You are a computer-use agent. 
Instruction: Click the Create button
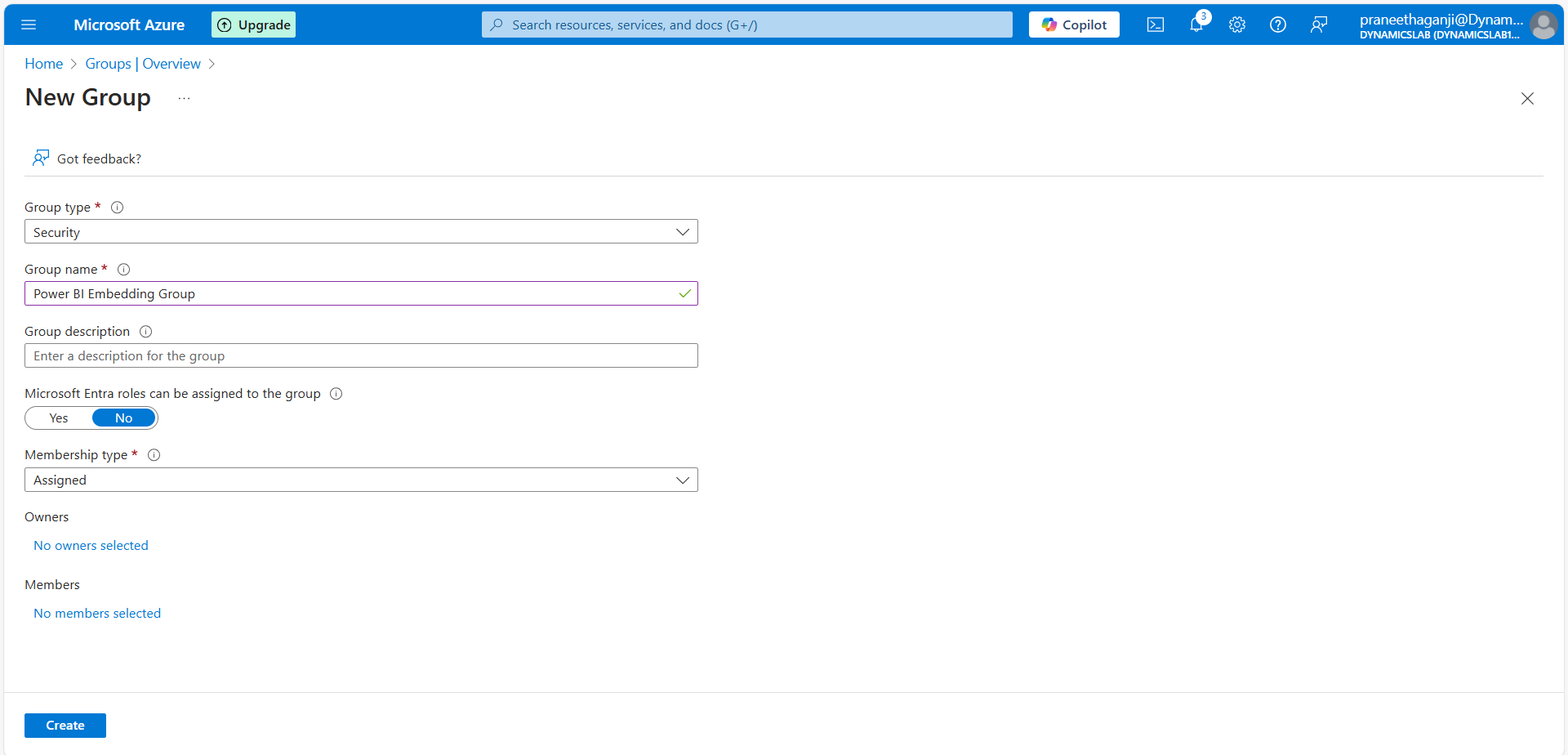(x=65, y=726)
